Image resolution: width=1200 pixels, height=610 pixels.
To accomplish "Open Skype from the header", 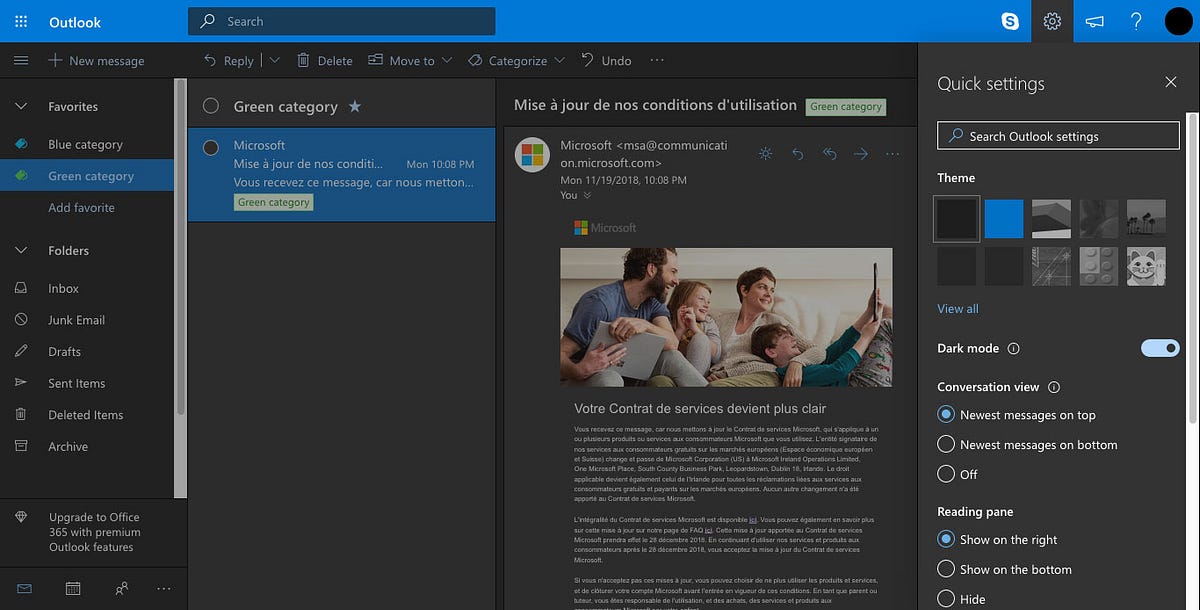I will [1011, 21].
